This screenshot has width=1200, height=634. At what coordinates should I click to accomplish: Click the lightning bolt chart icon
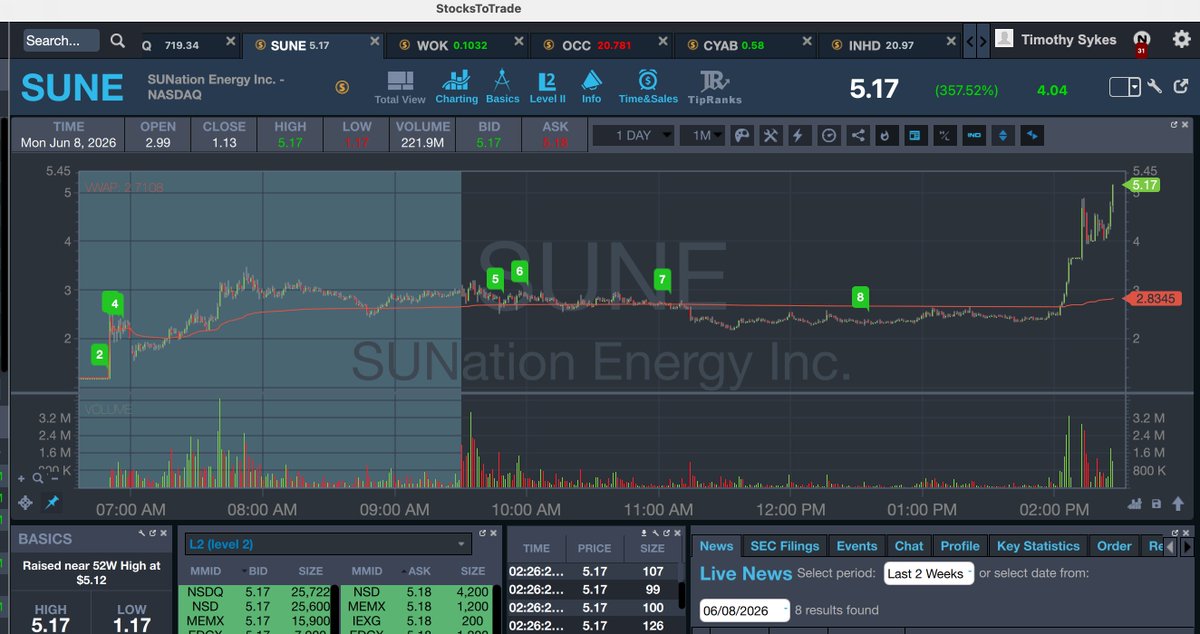[798, 135]
